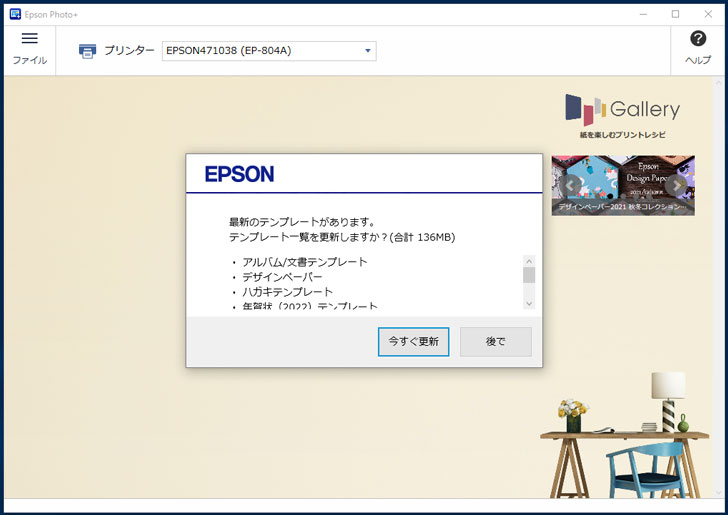728x515 pixels.
Task: Click the dialog list scrollbar down arrow
Action: [x=529, y=304]
